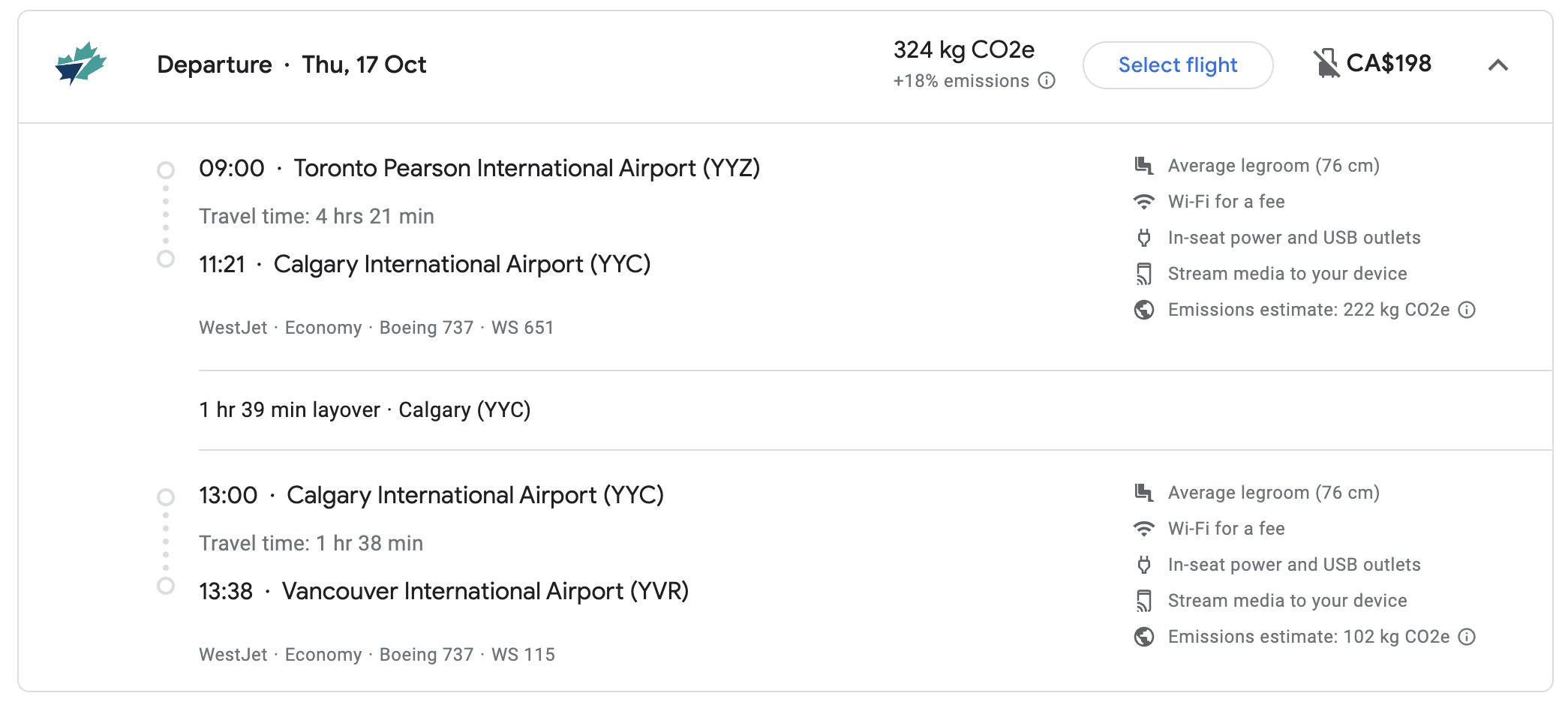Click the Wi-Fi for a fee icon on the second leg

[1143, 529]
